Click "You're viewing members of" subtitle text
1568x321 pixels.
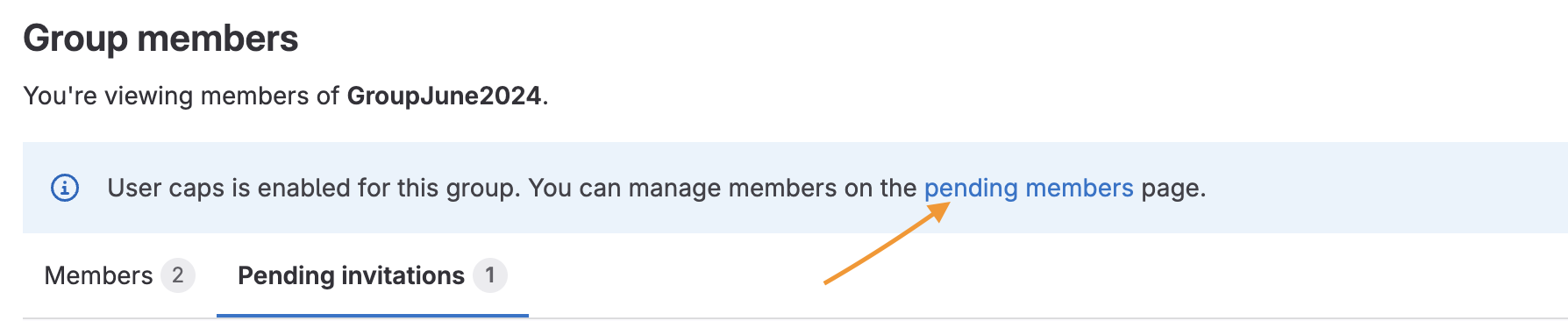[181, 96]
